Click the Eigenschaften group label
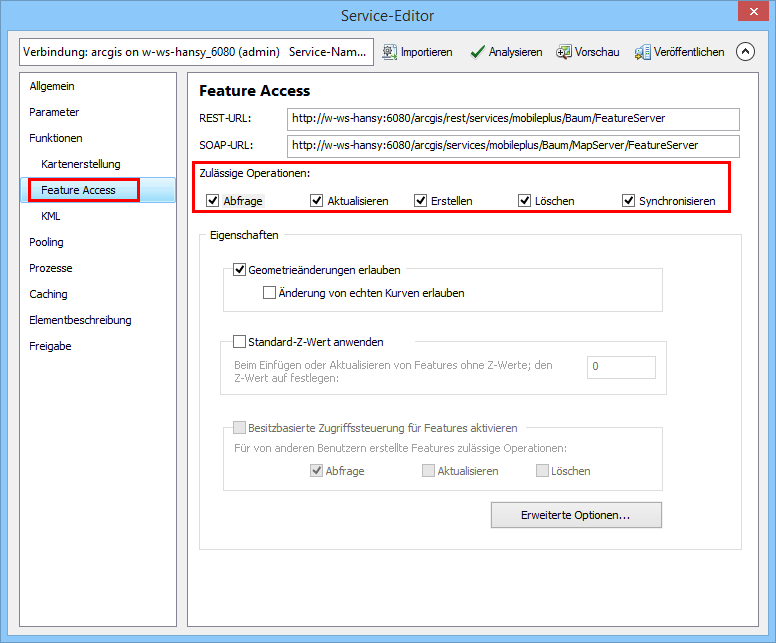This screenshot has width=776, height=643. (244, 235)
